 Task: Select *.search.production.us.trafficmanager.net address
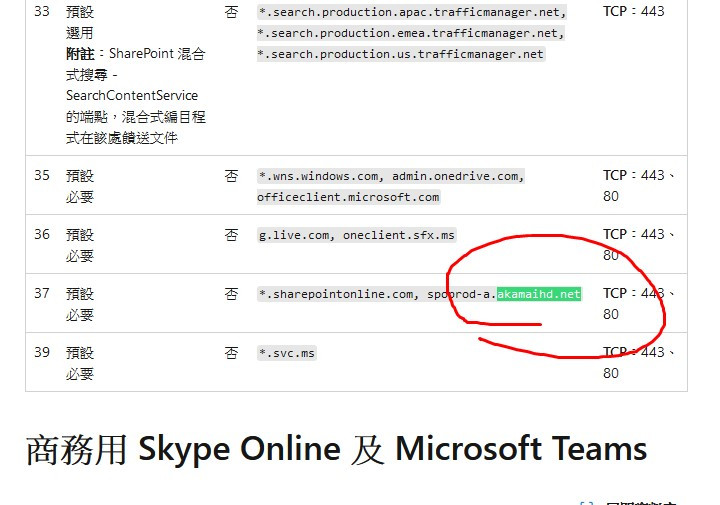[401, 54]
